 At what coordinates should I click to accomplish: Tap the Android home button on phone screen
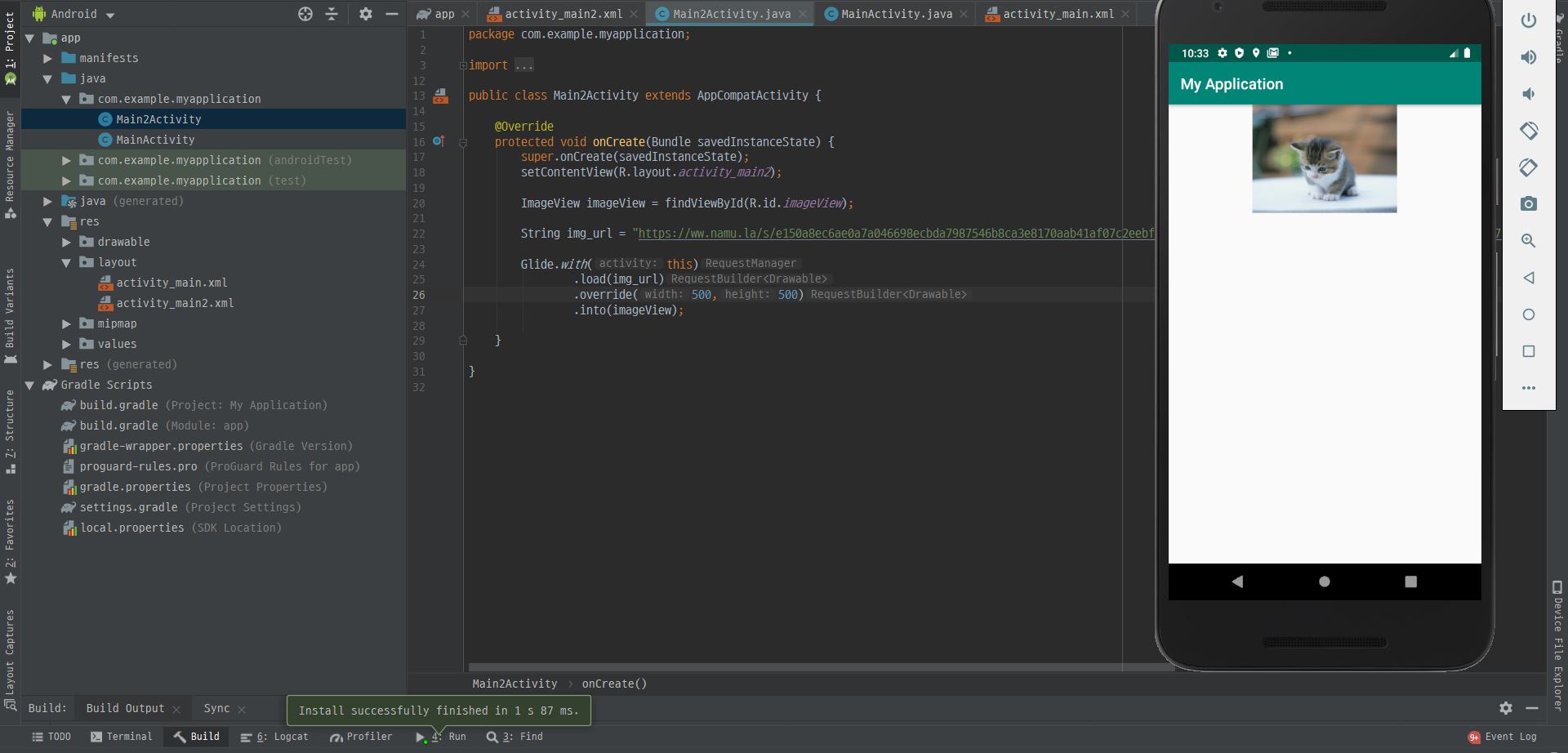click(1325, 581)
